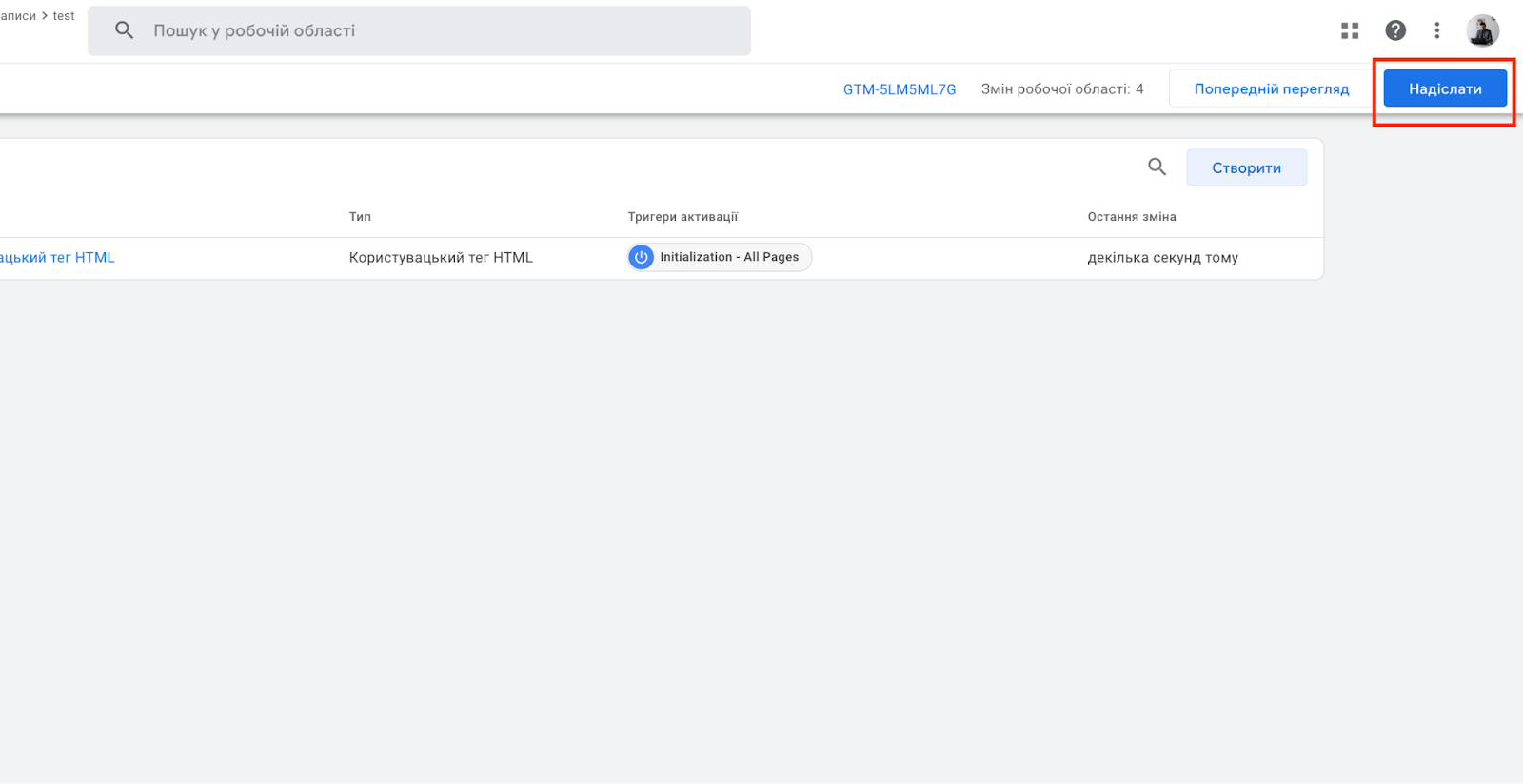1523x784 pixels.
Task: Sort by the Тригери активації column header
Action: (x=682, y=217)
